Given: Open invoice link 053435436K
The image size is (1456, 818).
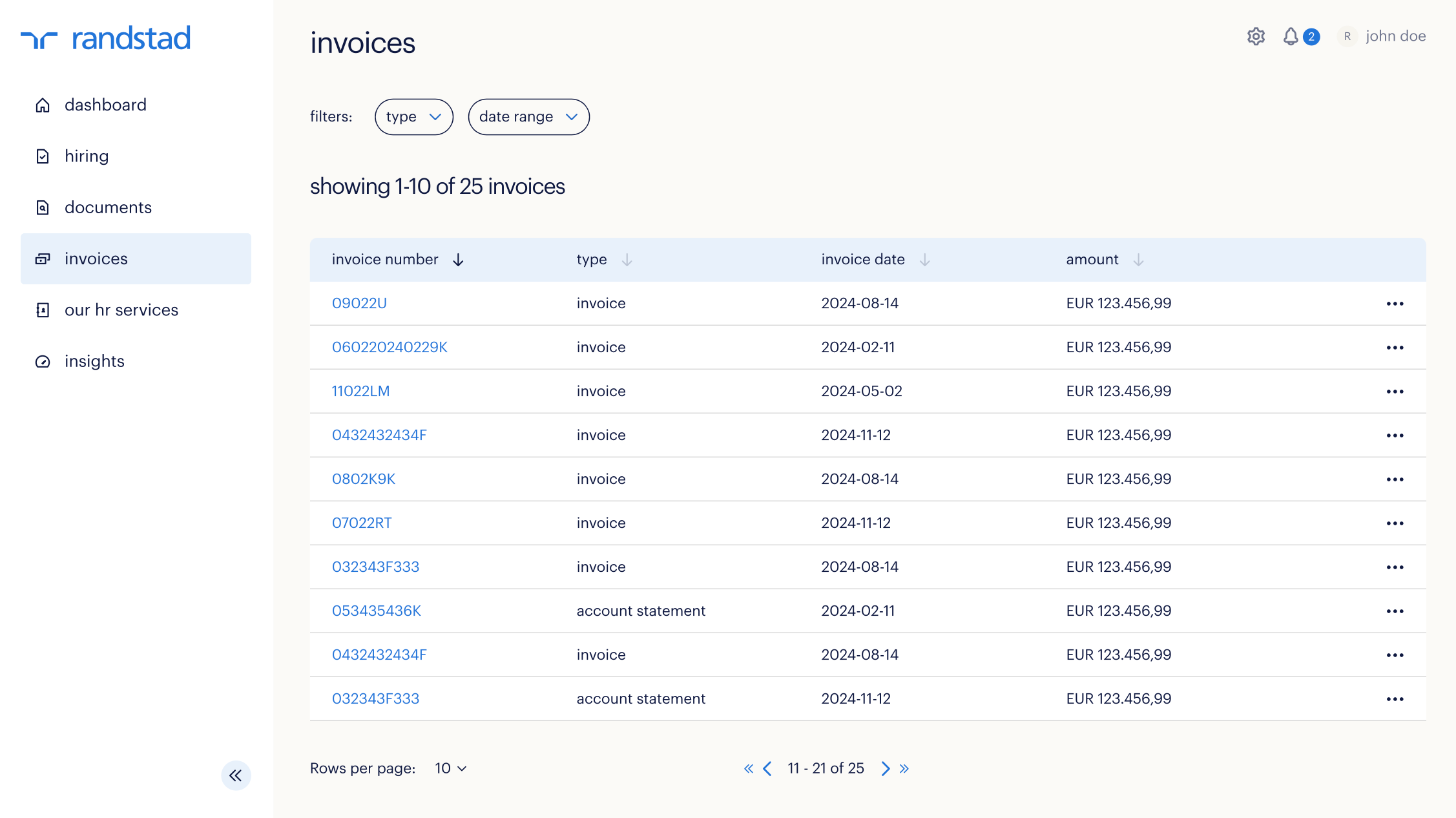Looking at the screenshot, I should click(x=376, y=611).
